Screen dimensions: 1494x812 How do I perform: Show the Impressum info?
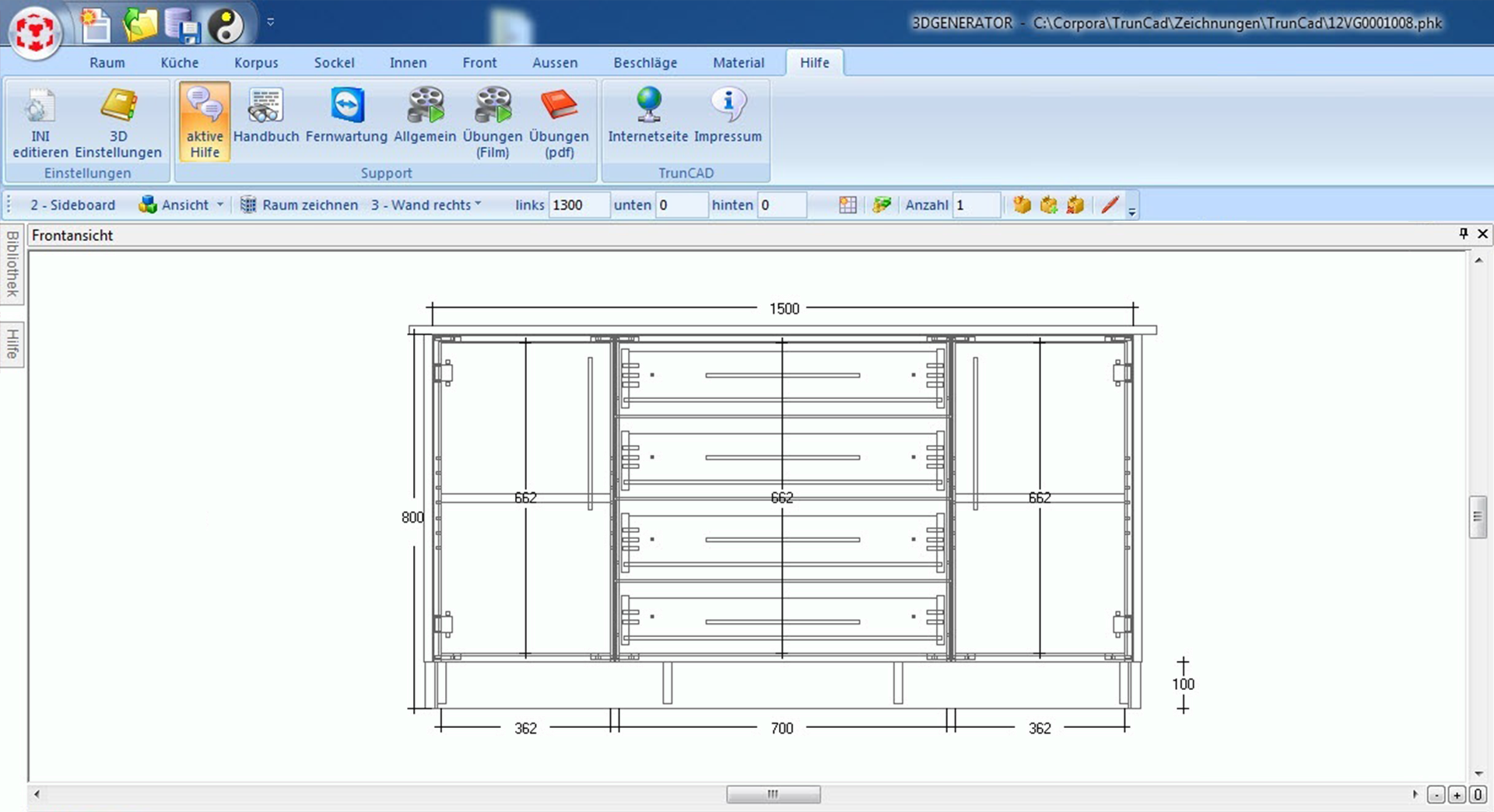tap(728, 117)
